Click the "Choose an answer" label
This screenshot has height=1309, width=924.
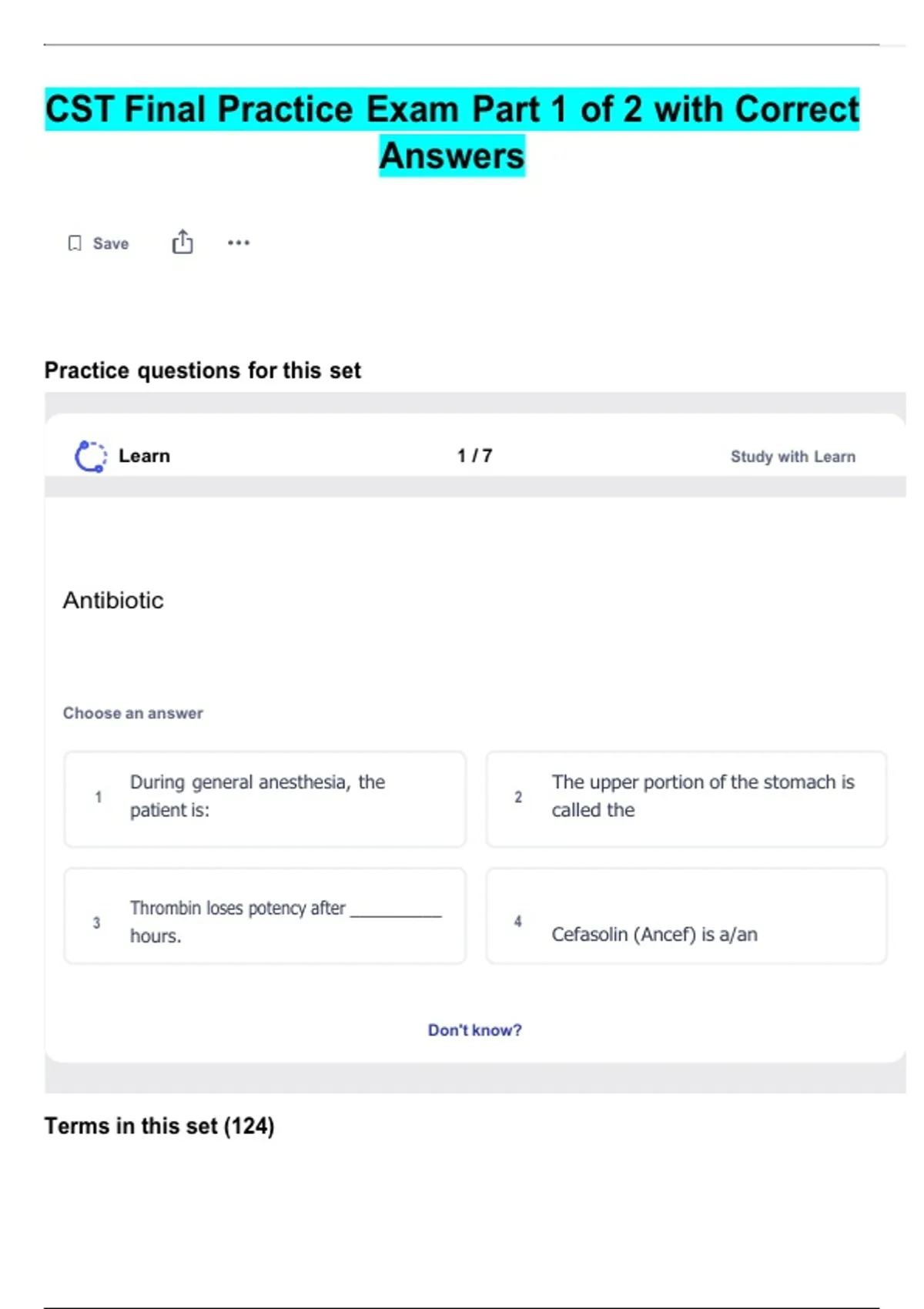(x=133, y=713)
